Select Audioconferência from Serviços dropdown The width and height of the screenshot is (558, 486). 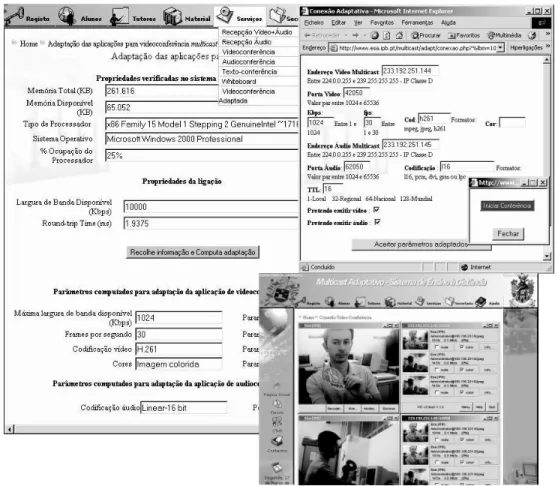pyautogui.click(x=248, y=62)
